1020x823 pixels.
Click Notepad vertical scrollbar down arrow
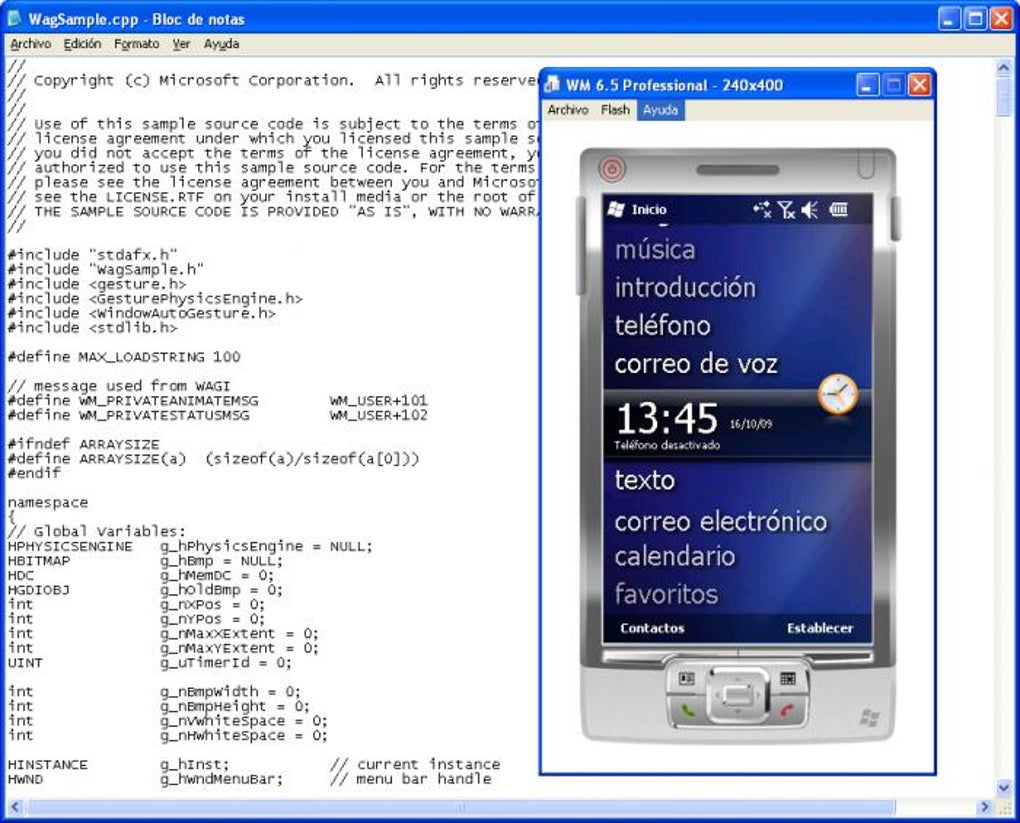[x=1004, y=787]
